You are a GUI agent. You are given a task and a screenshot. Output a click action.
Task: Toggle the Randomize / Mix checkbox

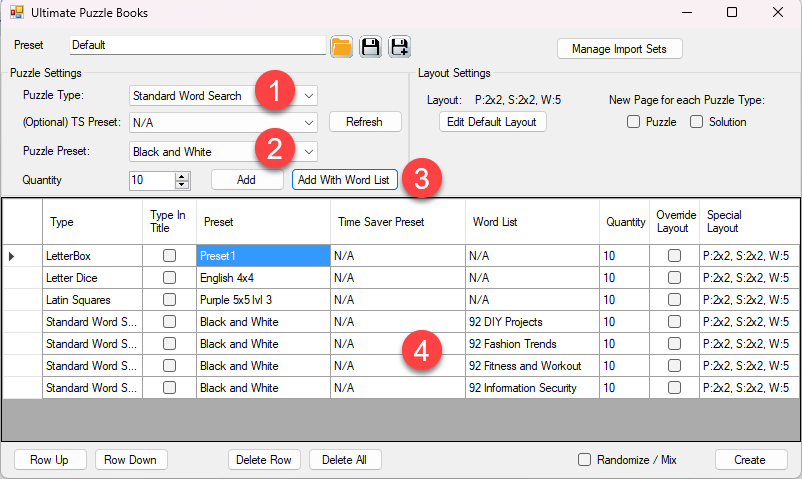click(585, 460)
